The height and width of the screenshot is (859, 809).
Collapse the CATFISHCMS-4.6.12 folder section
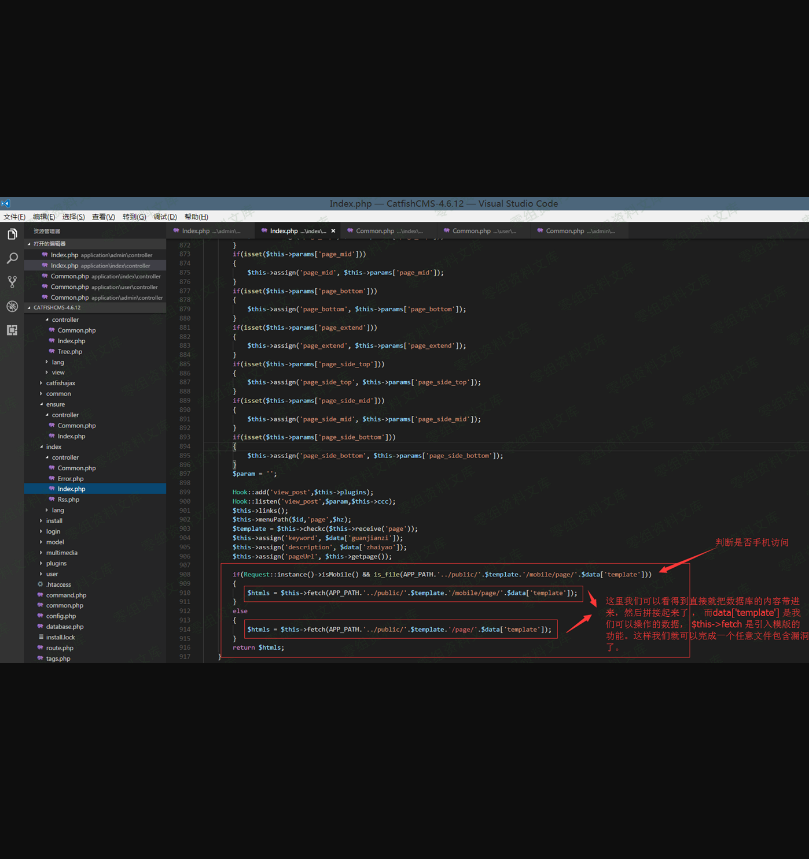coord(56,308)
